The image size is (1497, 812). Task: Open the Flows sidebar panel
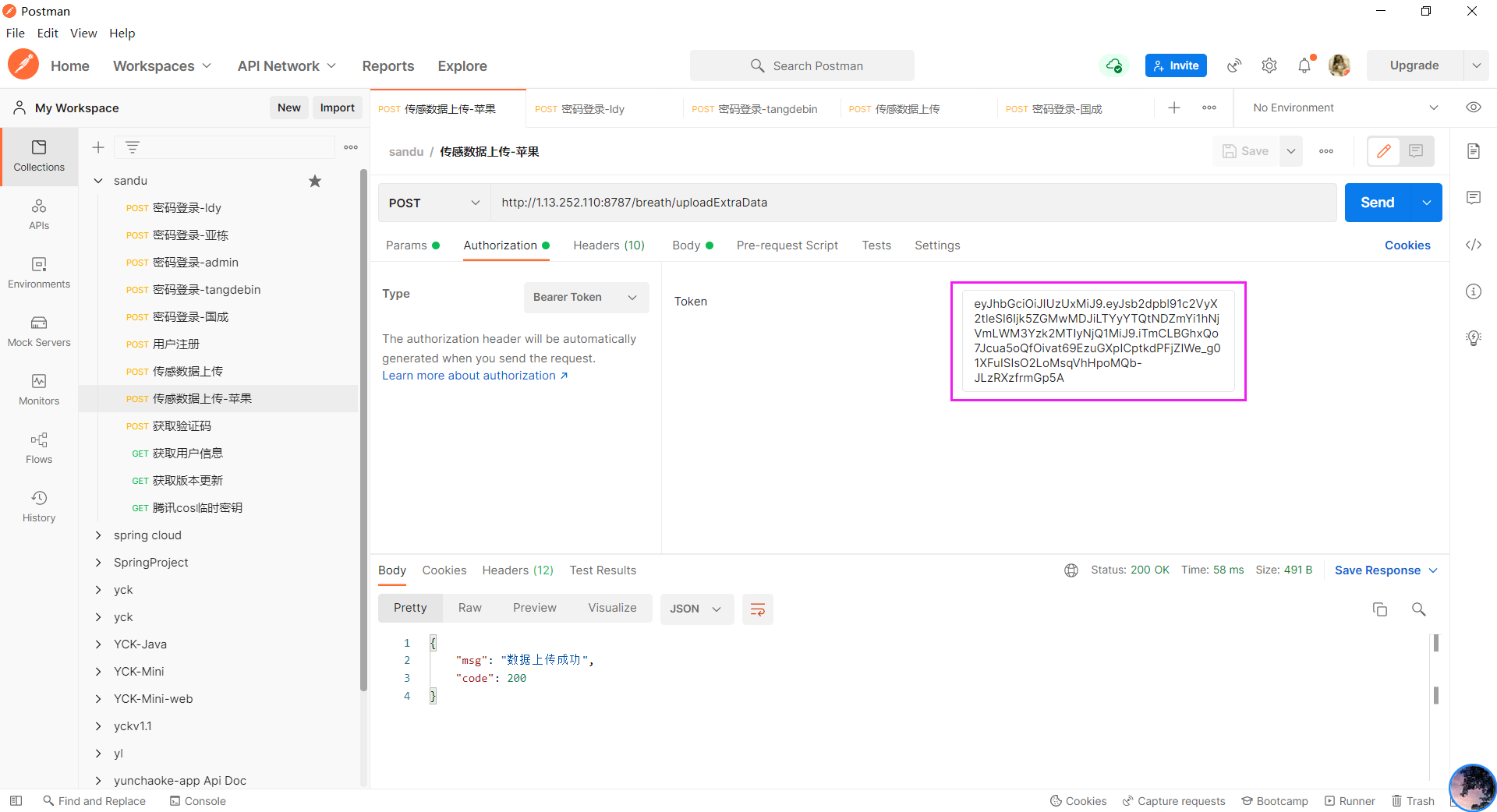click(39, 448)
